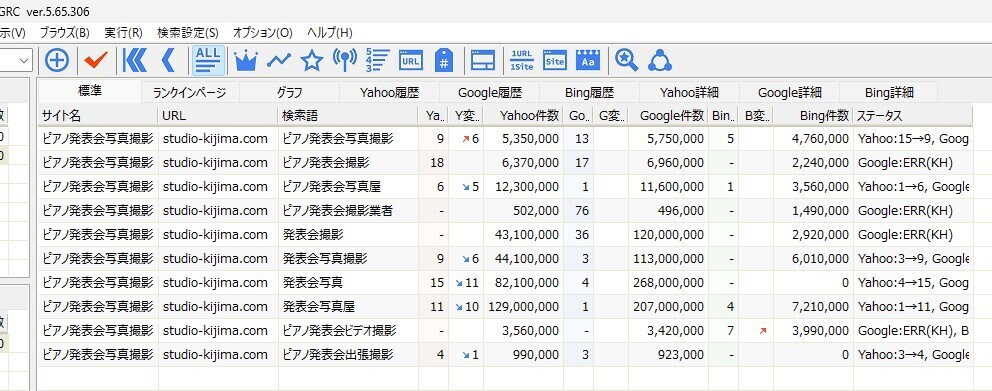Toggle the 1URL 1Site view icon
Viewport: 992px width, 391px height.
521,61
